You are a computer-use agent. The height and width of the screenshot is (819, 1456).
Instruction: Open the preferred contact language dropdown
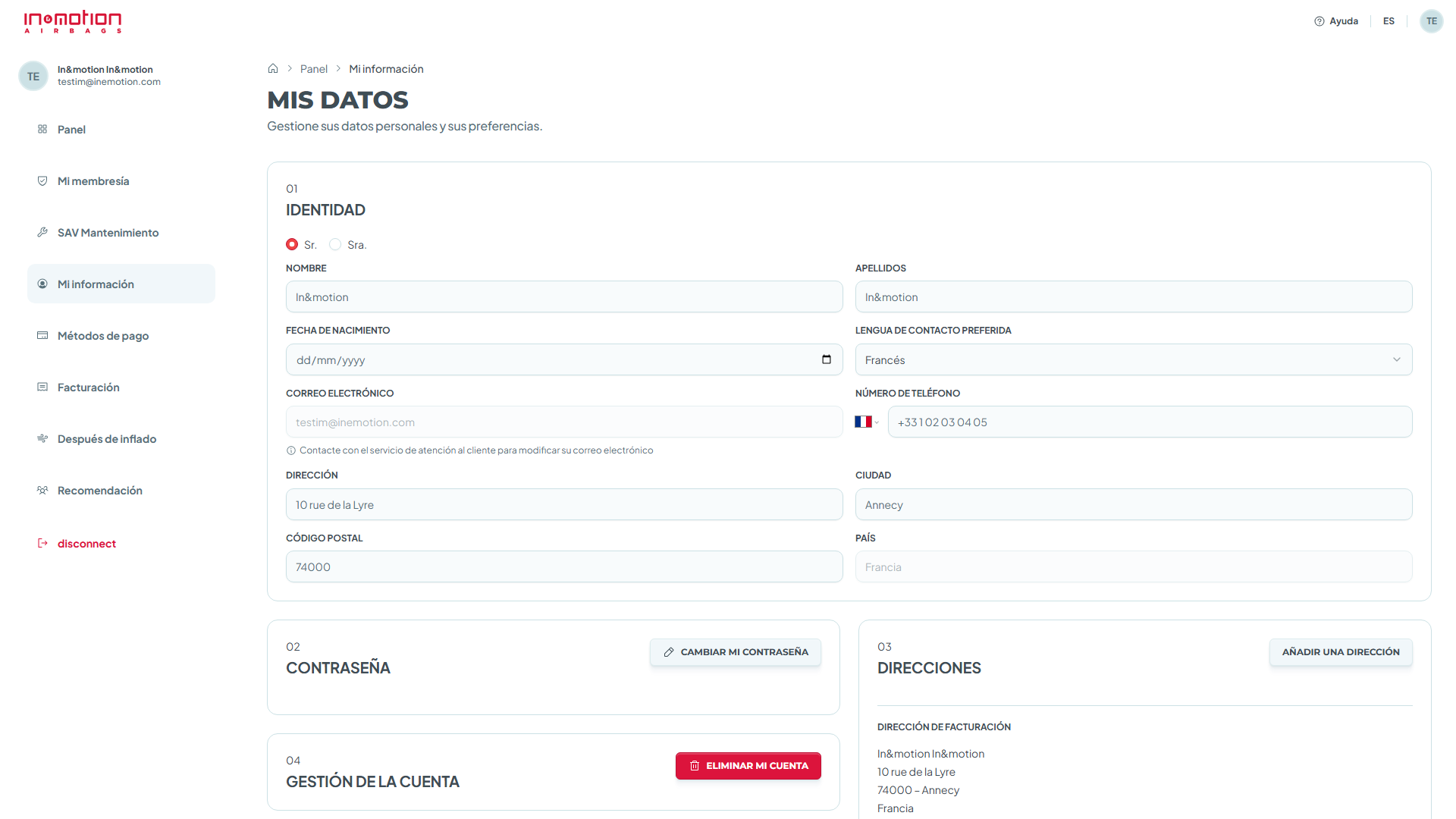pyautogui.click(x=1134, y=359)
